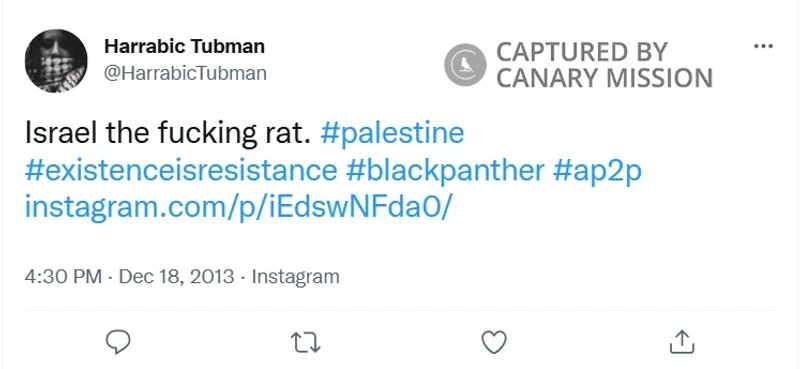Screen dimensions: 800x369
Task: Follow the #palestine hashtag
Action: [392, 133]
